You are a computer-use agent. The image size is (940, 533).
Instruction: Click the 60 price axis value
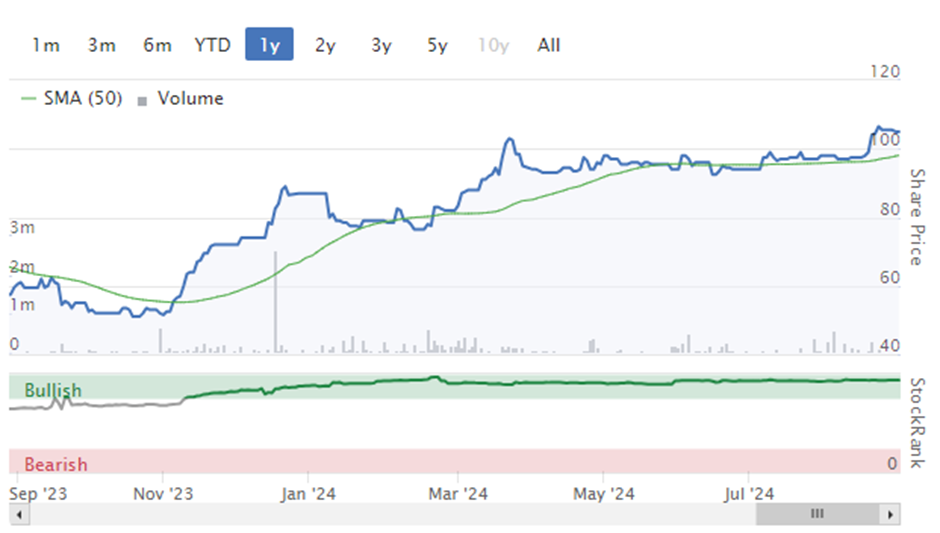tap(890, 278)
